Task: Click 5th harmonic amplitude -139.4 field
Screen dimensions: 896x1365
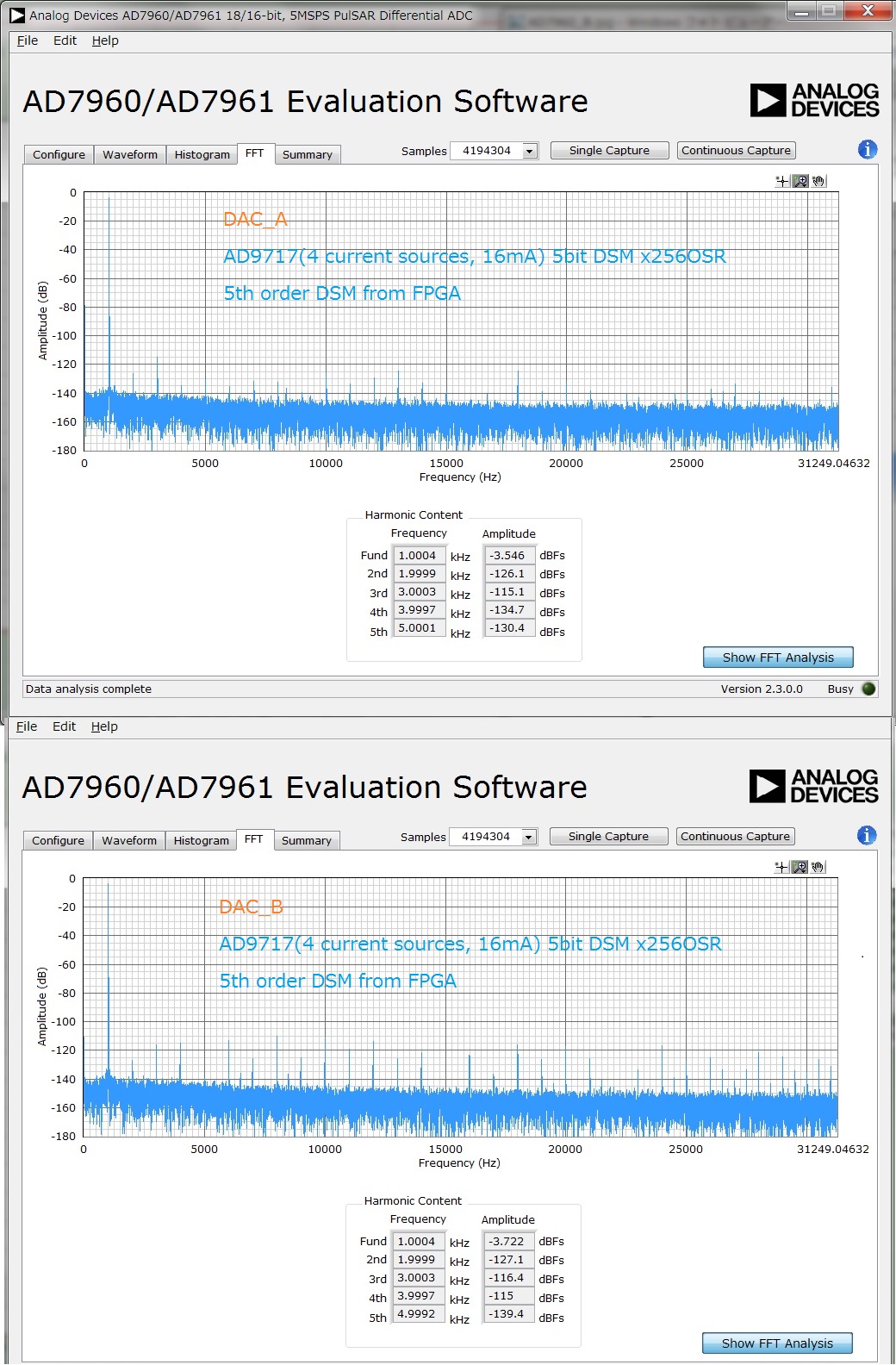Action: point(508,1313)
